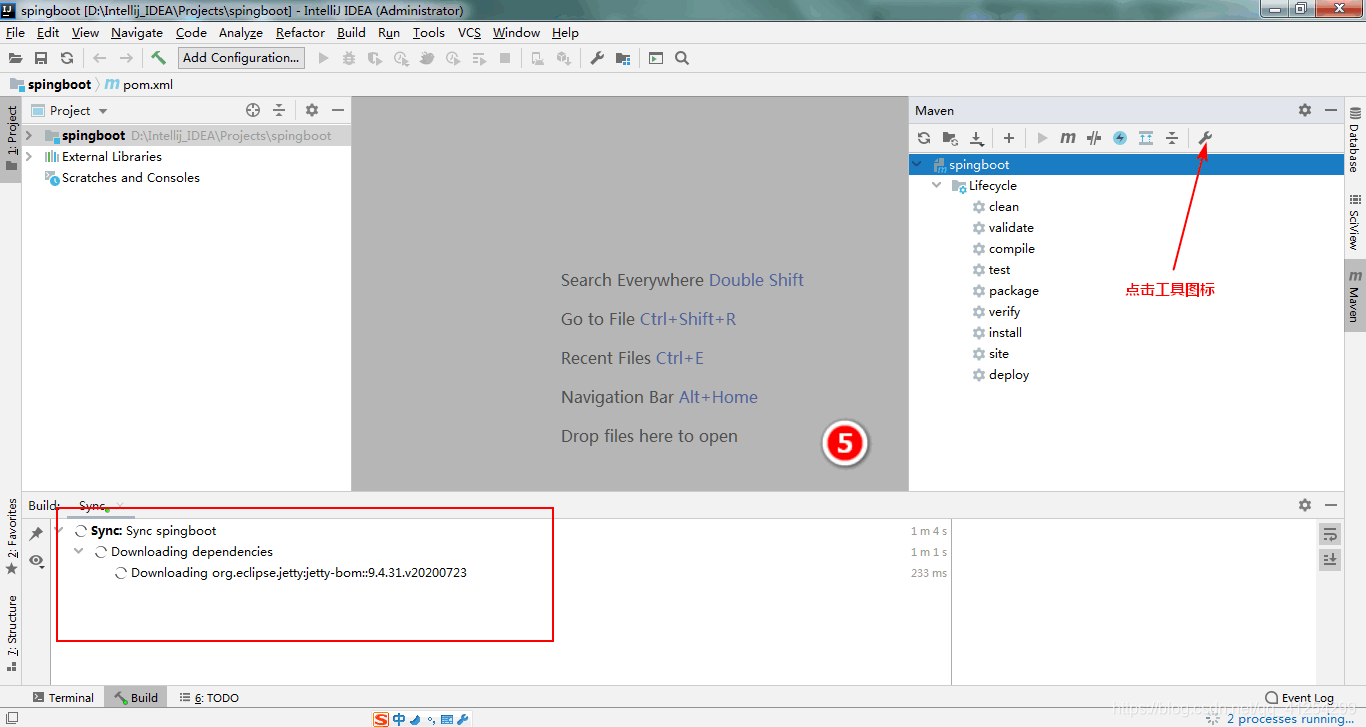Show Maven dependencies diagram icon
The image size is (1366, 727).
(x=1146, y=138)
